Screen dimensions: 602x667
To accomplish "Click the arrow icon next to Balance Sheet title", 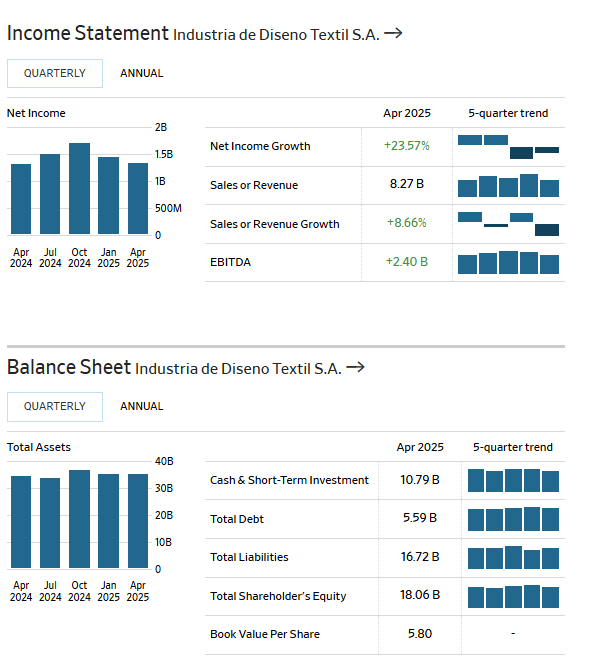I will (x=355, y=368).
